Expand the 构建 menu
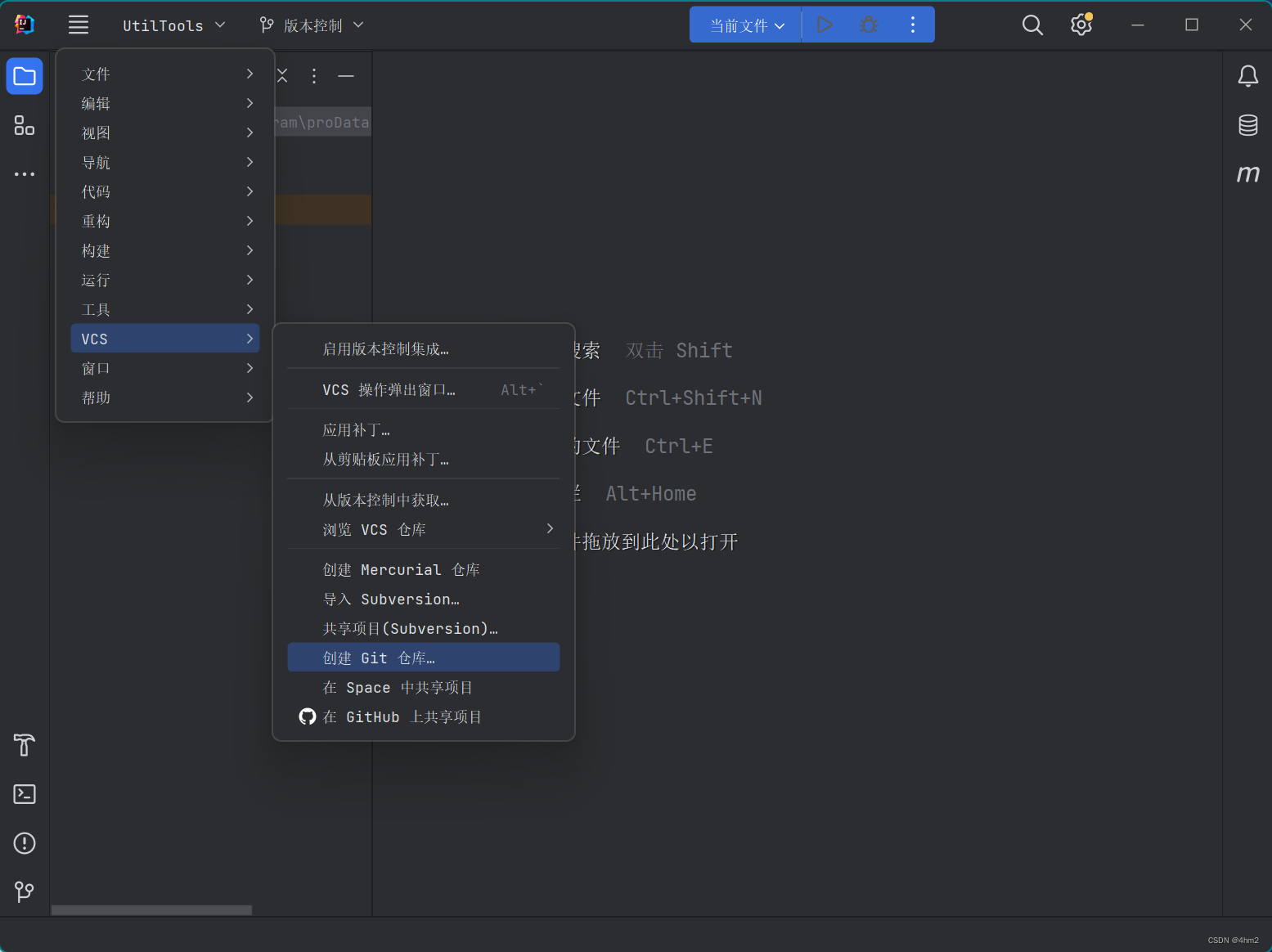 (x=165, y=250)
